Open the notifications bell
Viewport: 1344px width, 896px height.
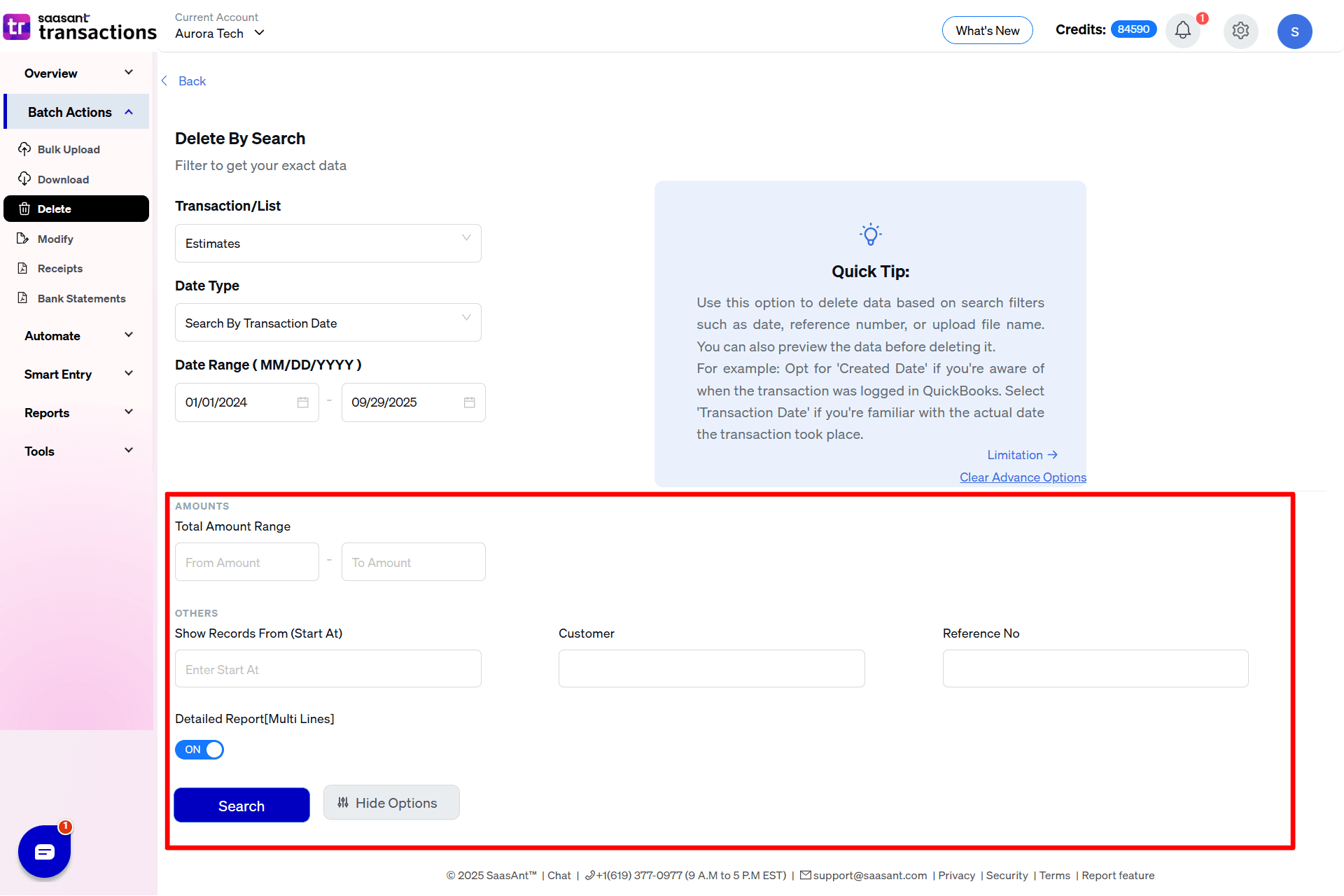[x=1182, y=31]
